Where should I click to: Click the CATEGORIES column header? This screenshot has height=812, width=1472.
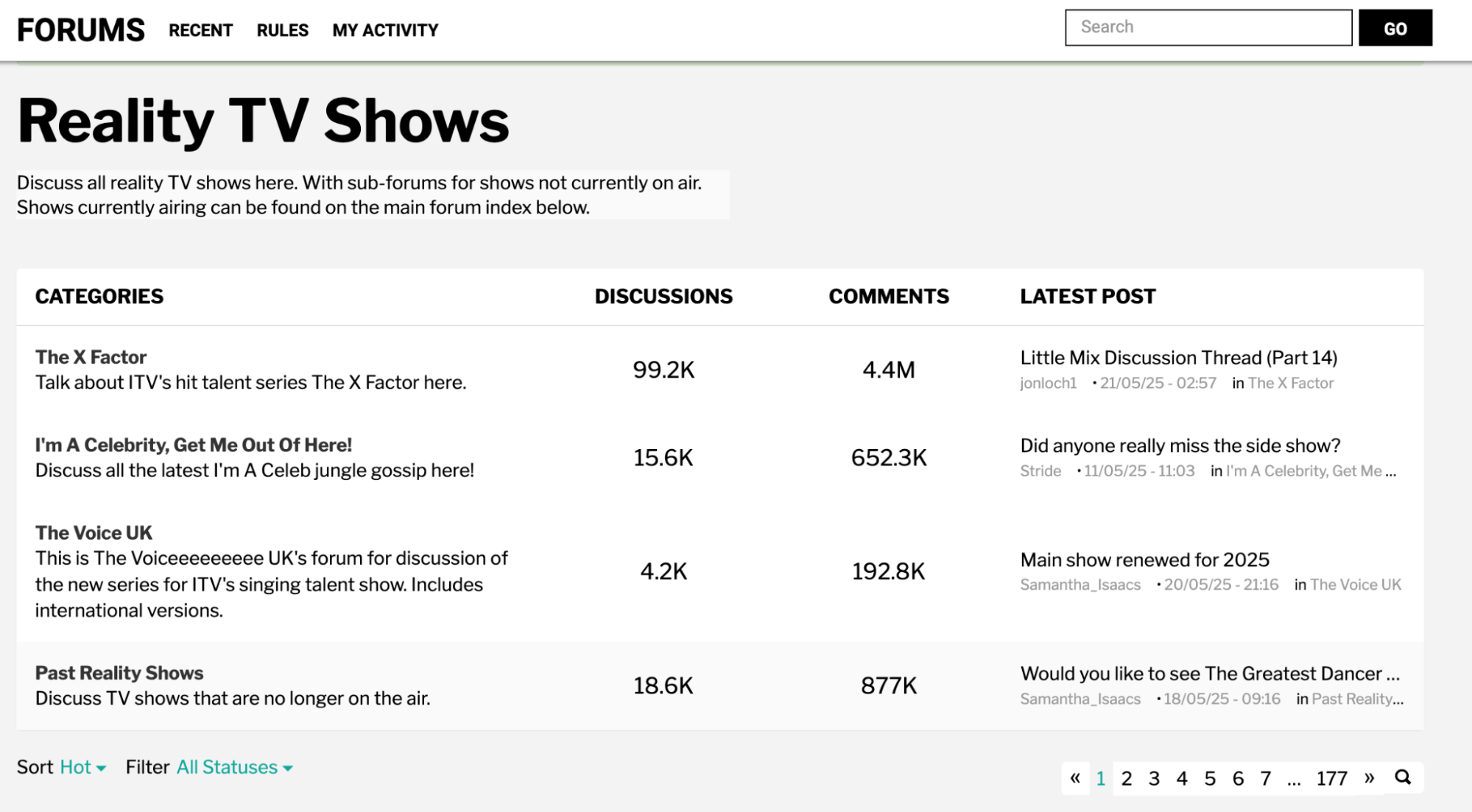[x=99, y=296]
